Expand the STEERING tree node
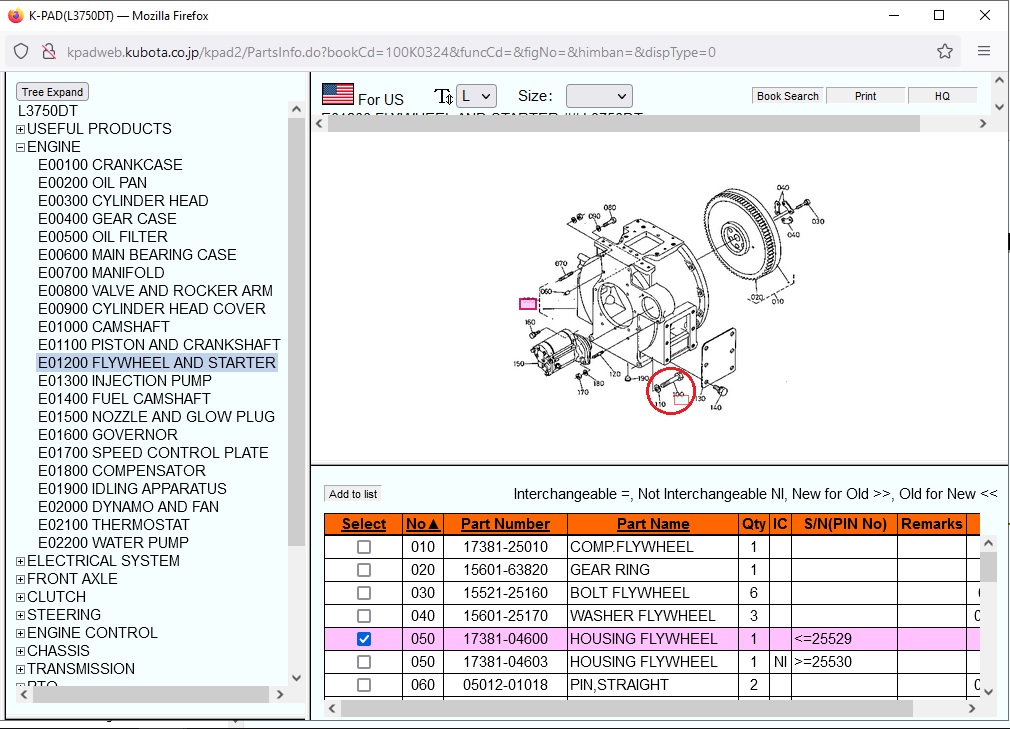The image size is (1010, 729). click(x=21, y=616)
